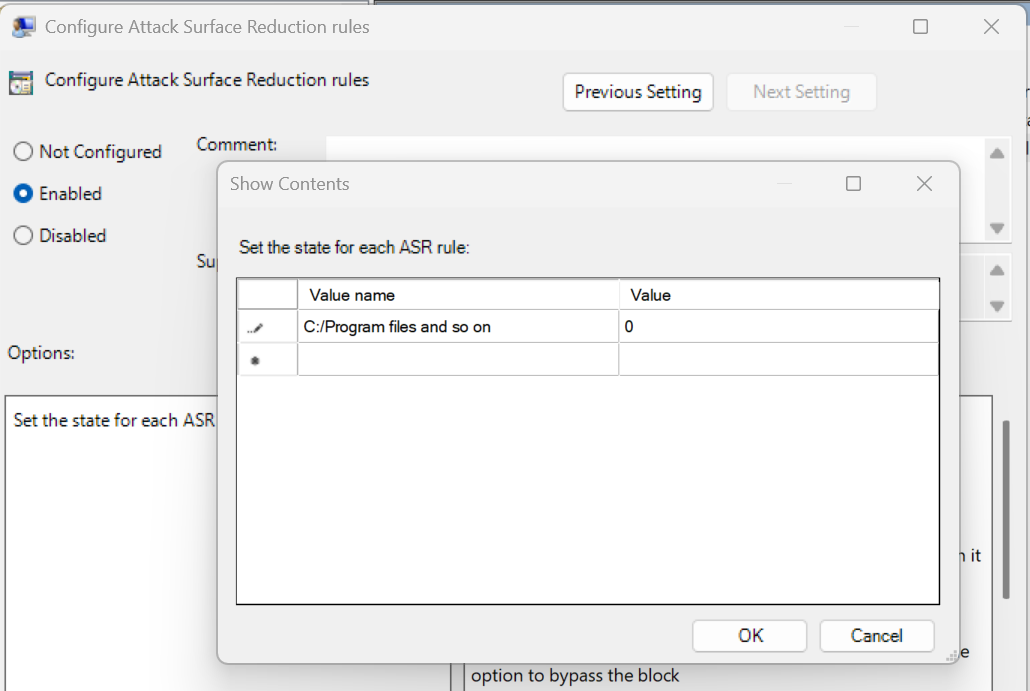The height and width of the screenshot is (691, 1030).
Task: Click the Value name column header
Action: 458,295
